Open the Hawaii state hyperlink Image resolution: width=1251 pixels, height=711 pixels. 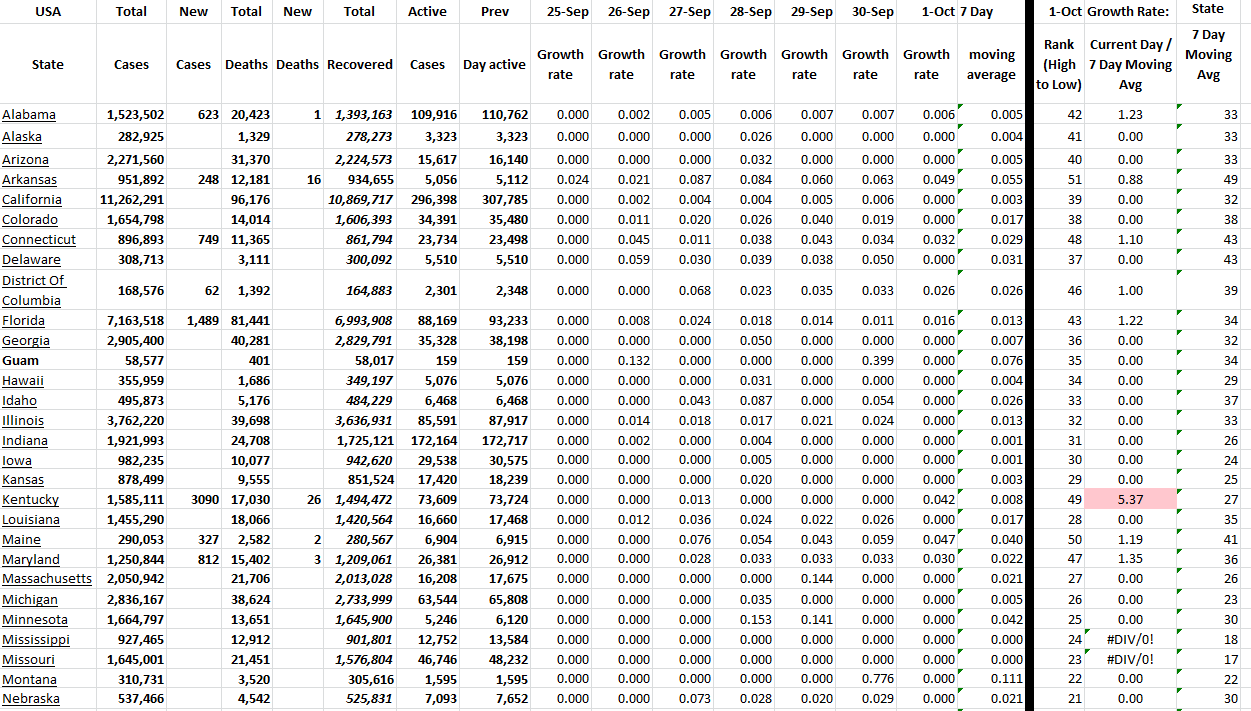[22, 380]
